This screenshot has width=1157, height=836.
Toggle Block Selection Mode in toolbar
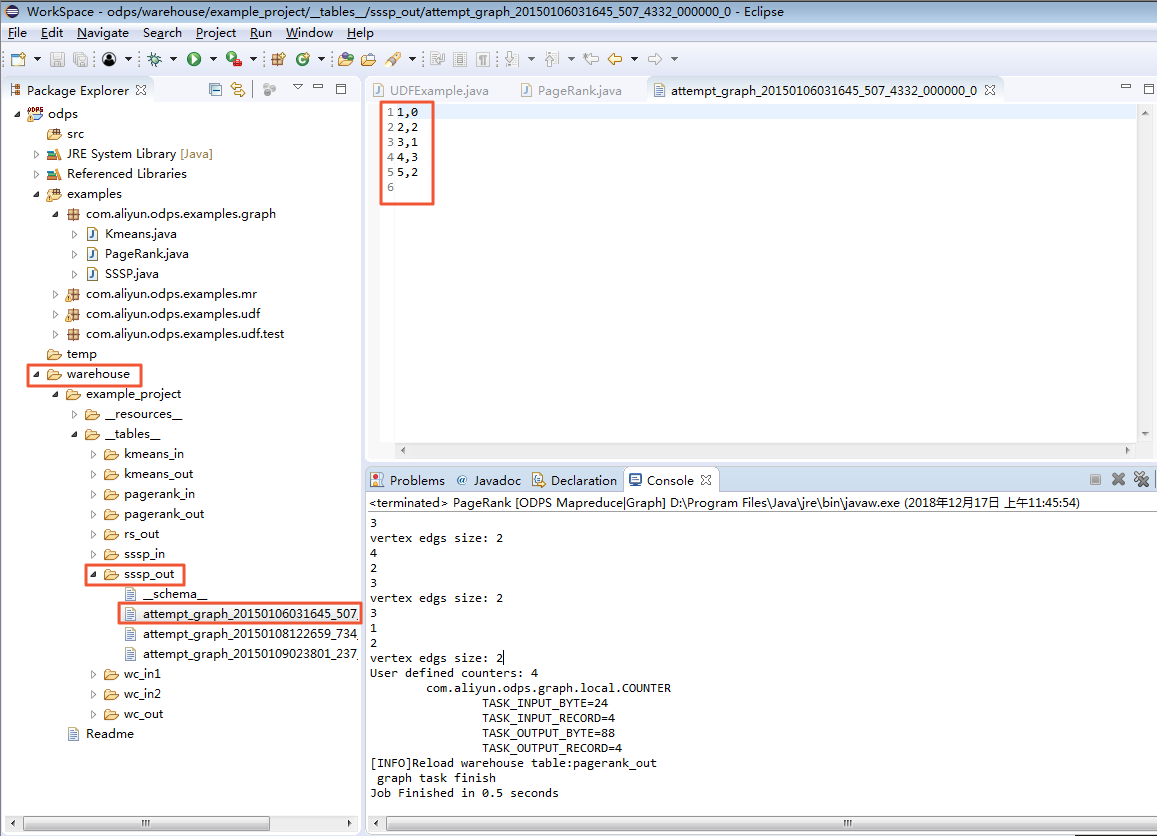[461, 60]
